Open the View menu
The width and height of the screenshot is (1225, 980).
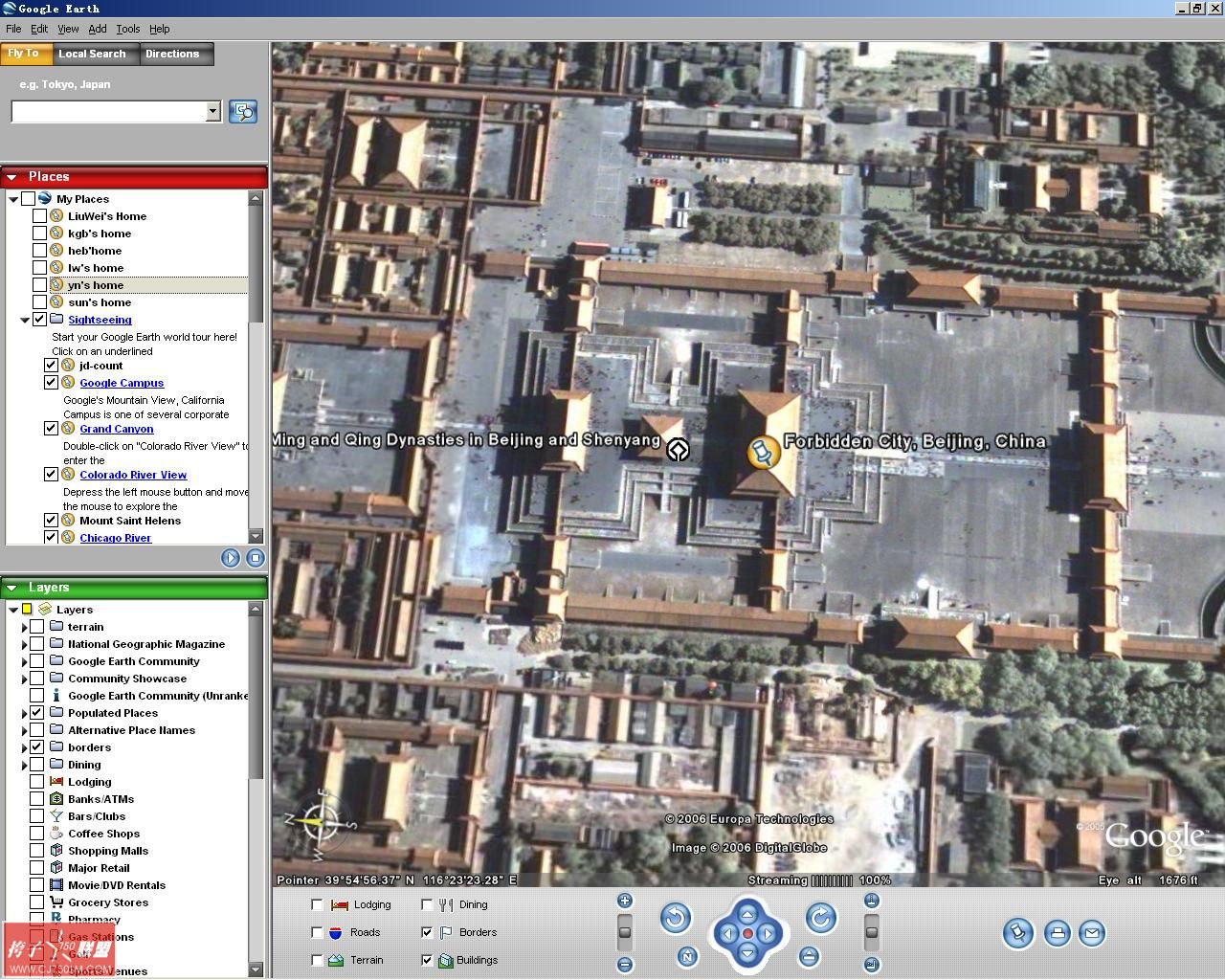(x=69, y=29)
